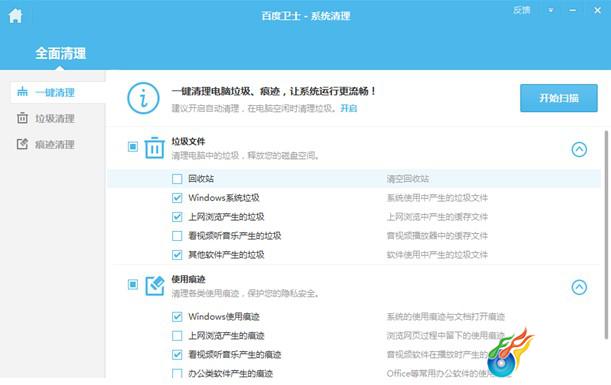
Task: Click the 软件使用中产生的垃圾文件 description
Action: pos(437,255)
